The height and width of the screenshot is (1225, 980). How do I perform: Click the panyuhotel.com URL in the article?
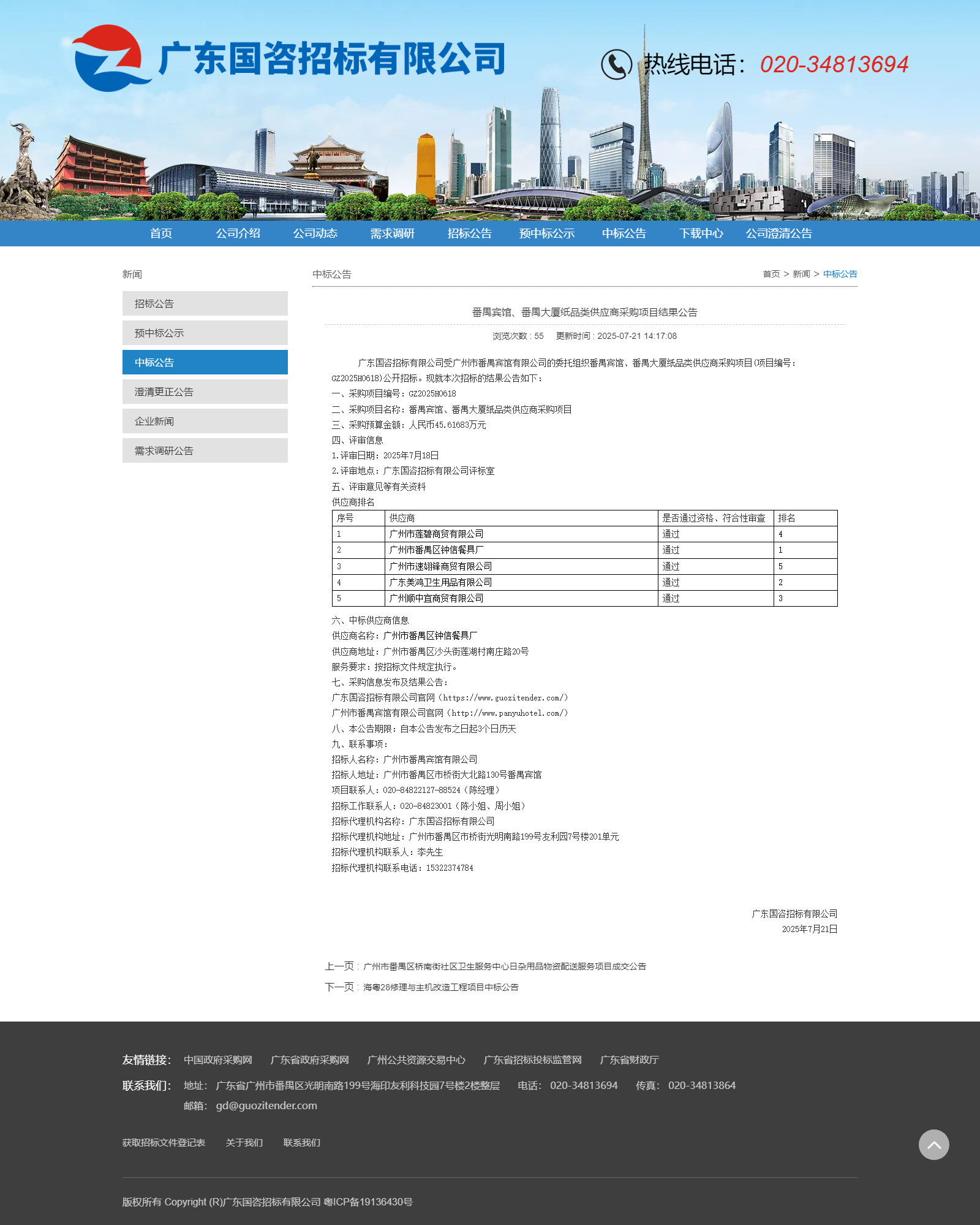(x=507, y=713)
